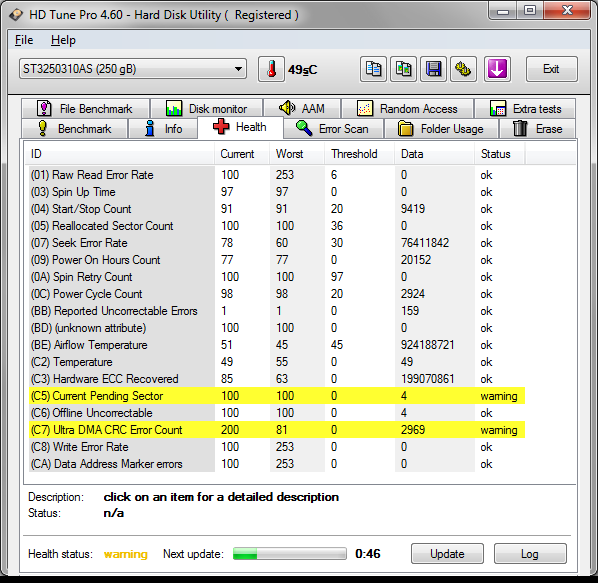Click the purple down arrow icon
Image resolution: width=598 pixels, height=583 pixels.
497,69
